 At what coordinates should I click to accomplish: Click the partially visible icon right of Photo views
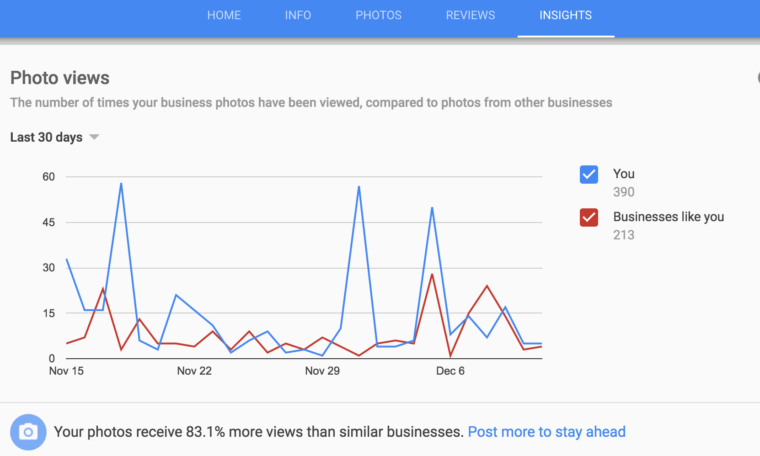click(x=757, y=78)
